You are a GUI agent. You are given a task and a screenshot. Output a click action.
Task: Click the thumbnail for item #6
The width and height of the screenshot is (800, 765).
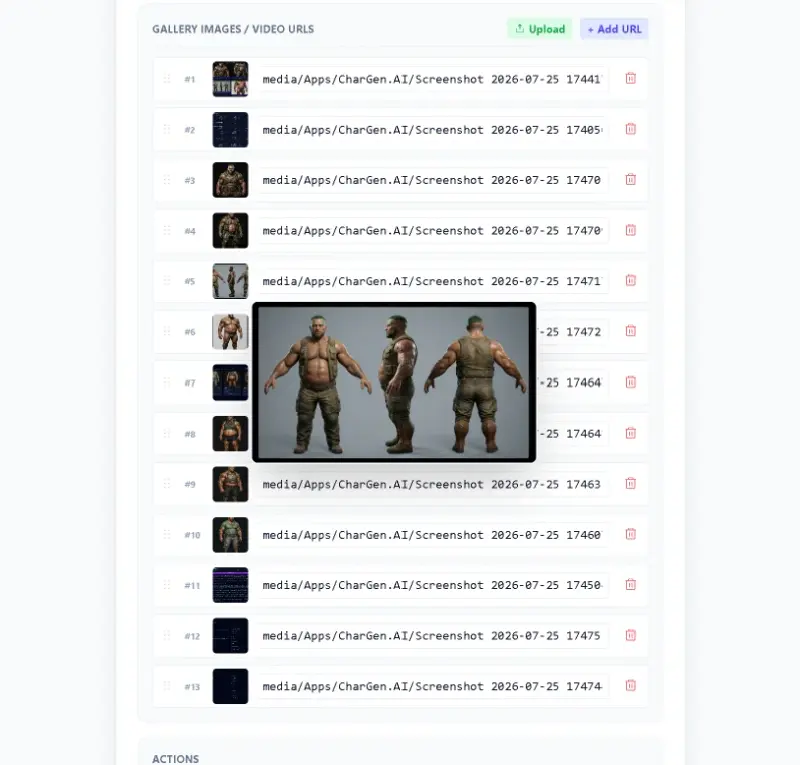point(230,332)
